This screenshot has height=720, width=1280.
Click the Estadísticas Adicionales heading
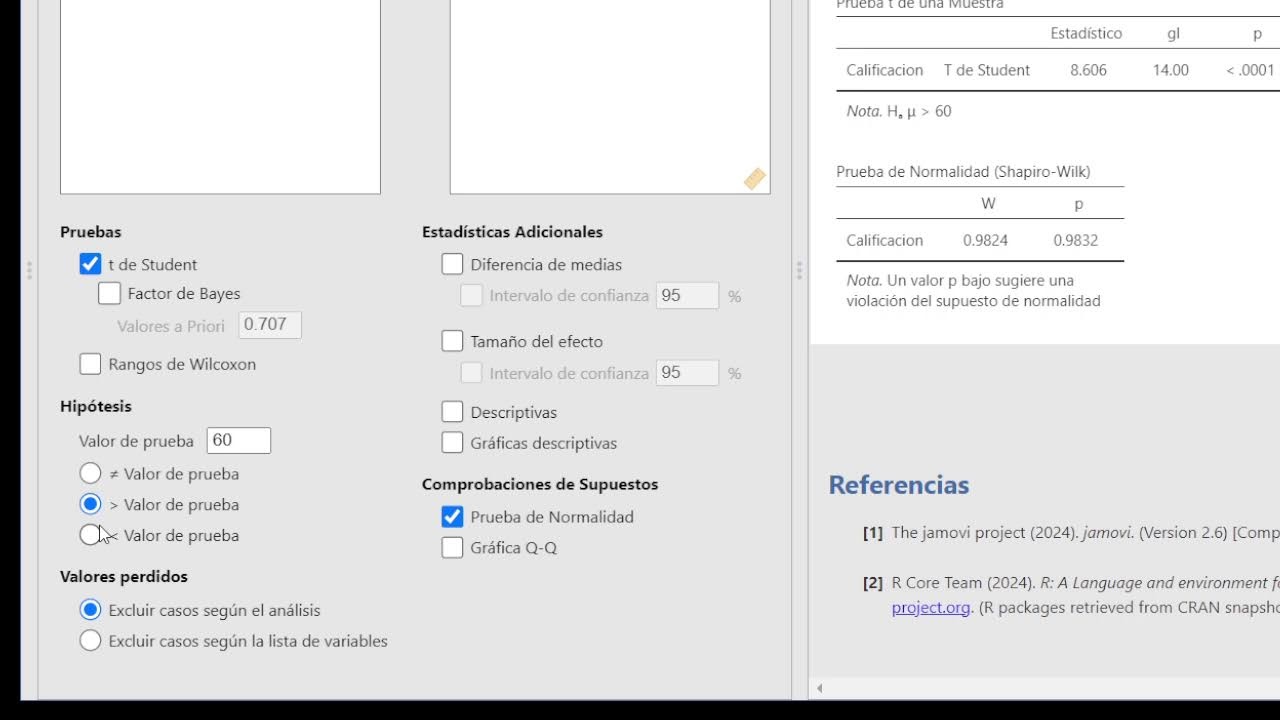(x=512, y=232)
